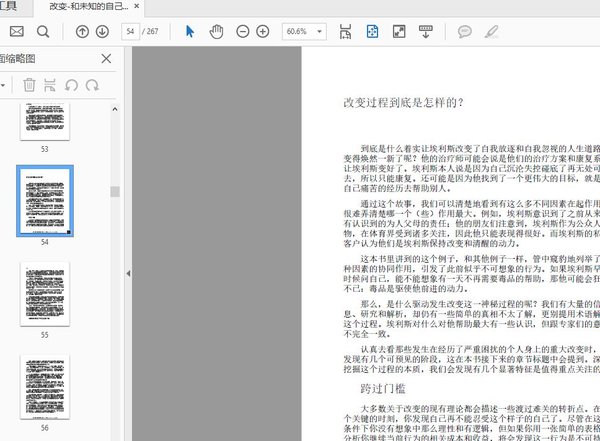
Task: Click the page number field showing 54
Action: click(x=131, y=31)
